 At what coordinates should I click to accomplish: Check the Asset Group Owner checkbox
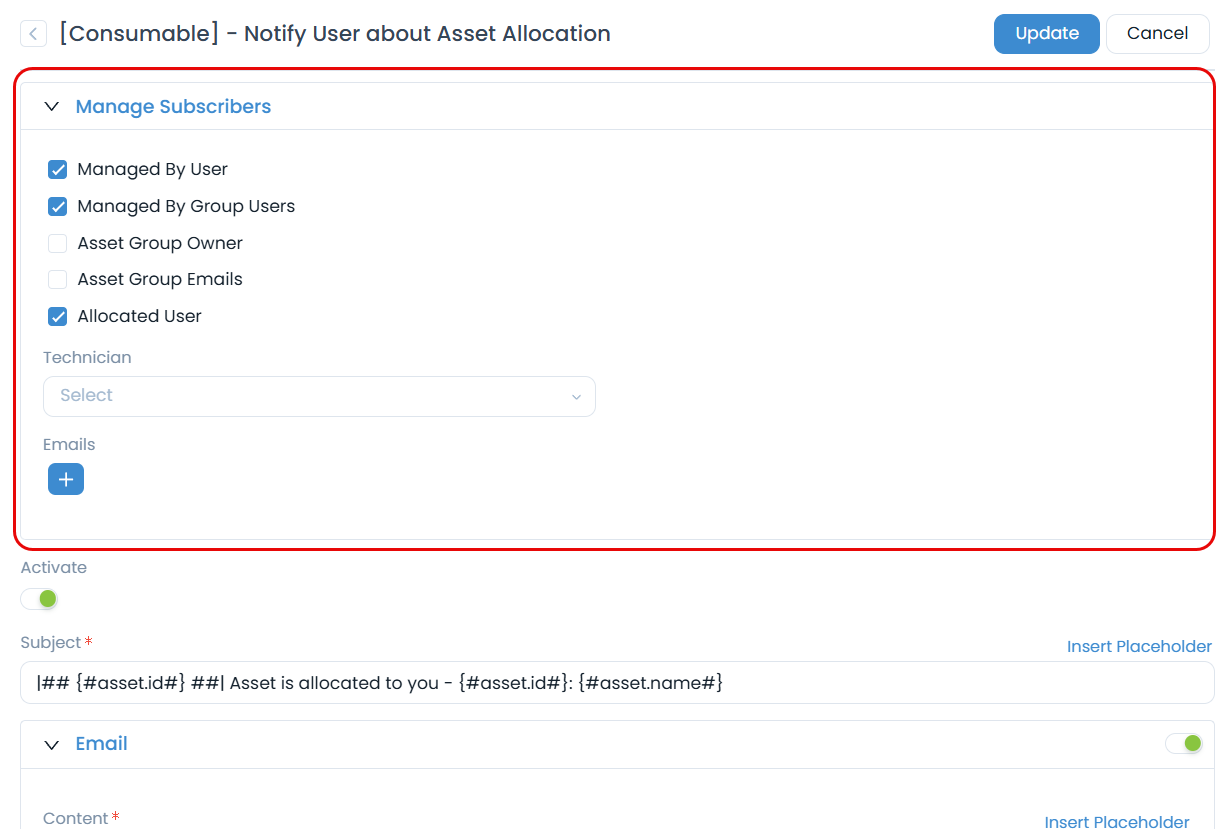tap(58, 243)
